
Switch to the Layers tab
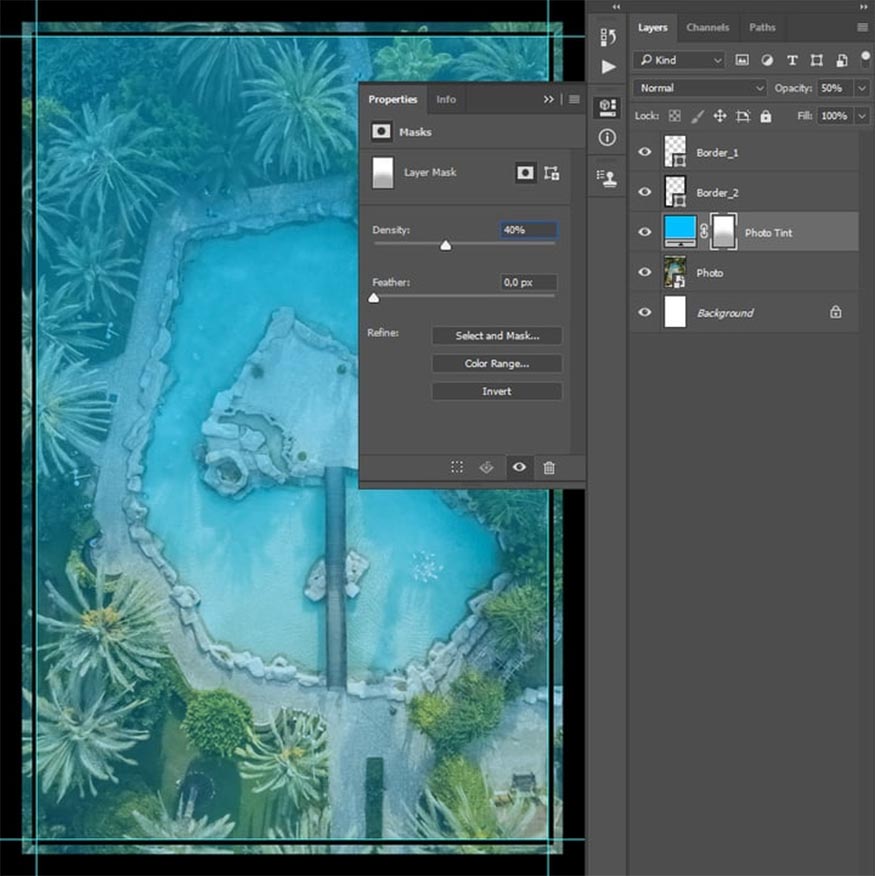coord(653,27)
